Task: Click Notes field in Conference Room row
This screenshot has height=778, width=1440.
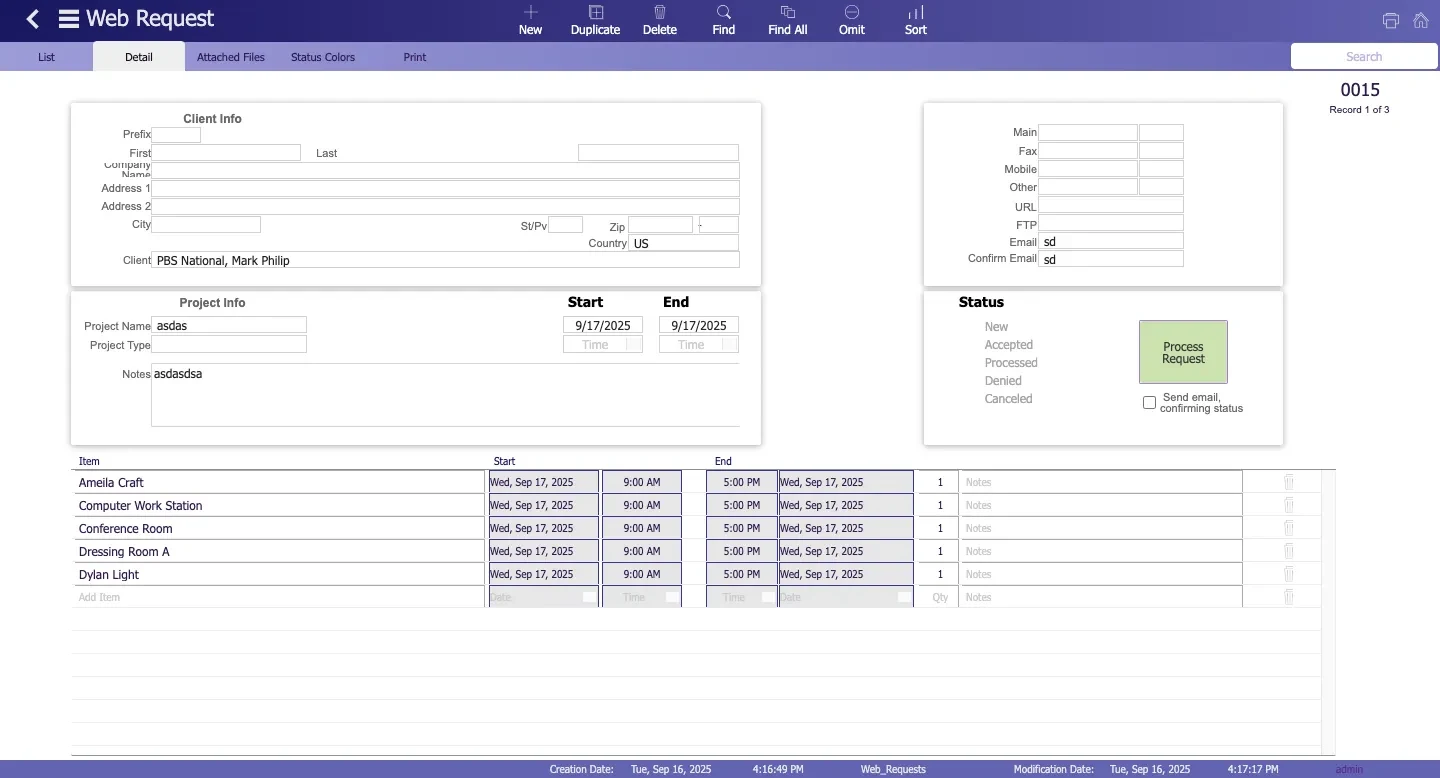Action: tap(1101, 528)
